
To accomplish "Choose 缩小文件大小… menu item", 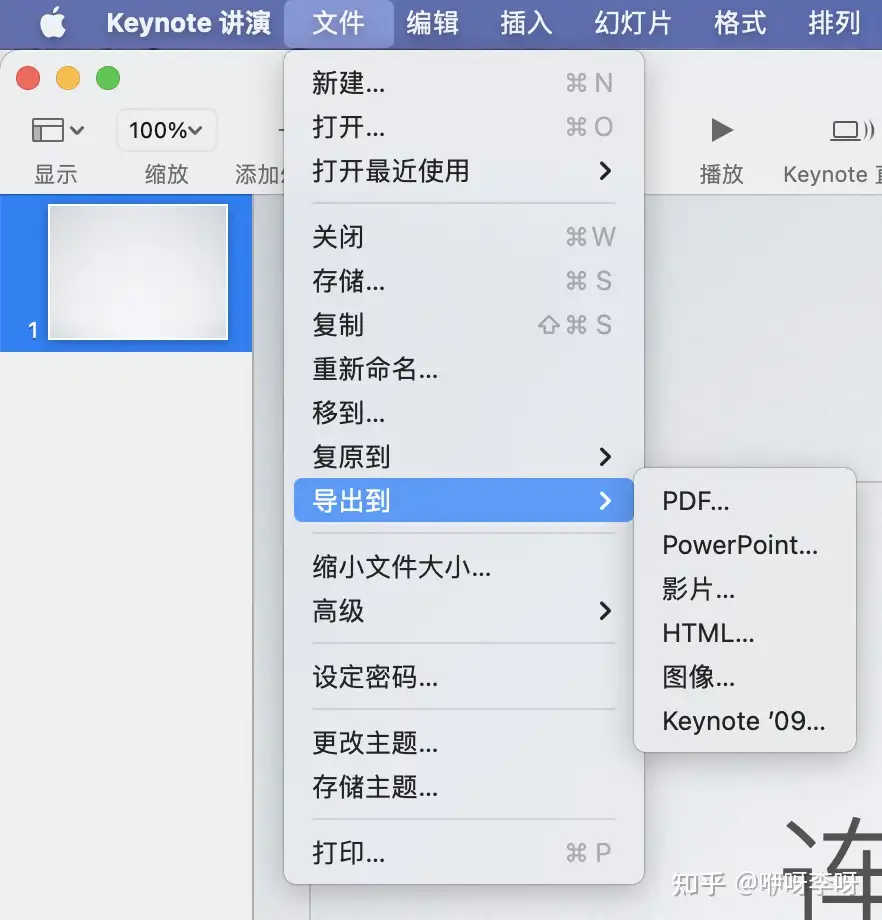I will tap(464, 567).
